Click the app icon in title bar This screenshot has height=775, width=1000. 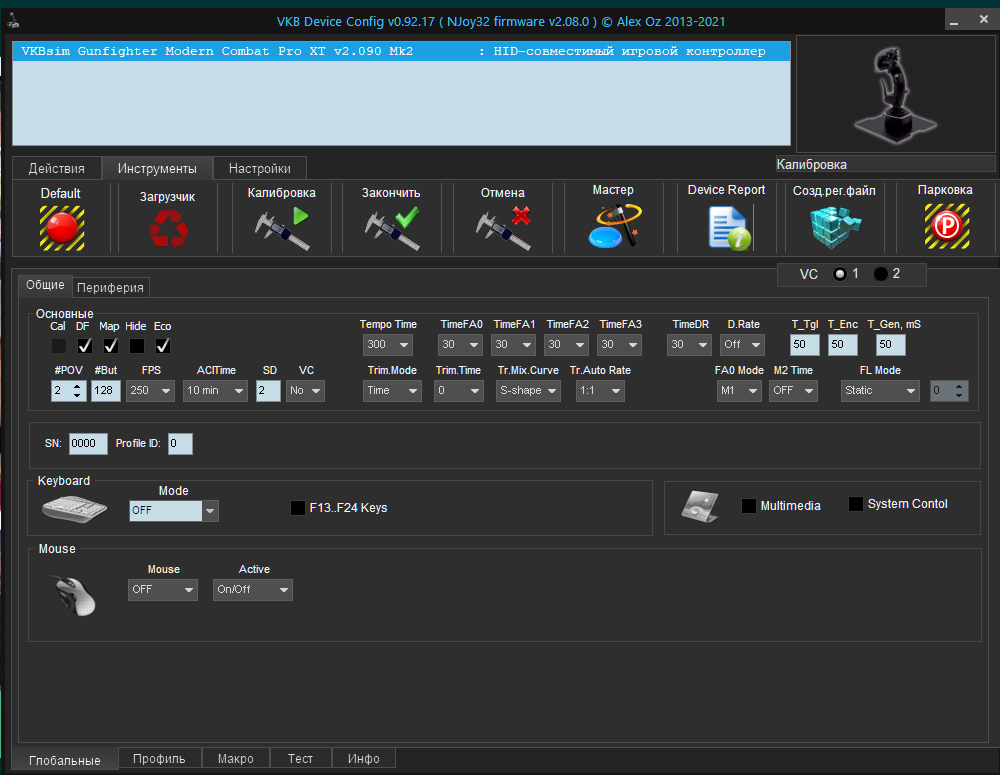[13, 21]
